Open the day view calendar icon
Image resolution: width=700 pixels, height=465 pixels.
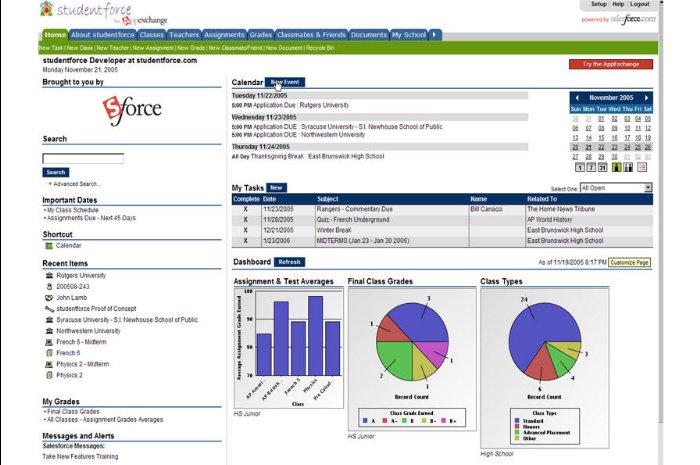tap(579, 168)
